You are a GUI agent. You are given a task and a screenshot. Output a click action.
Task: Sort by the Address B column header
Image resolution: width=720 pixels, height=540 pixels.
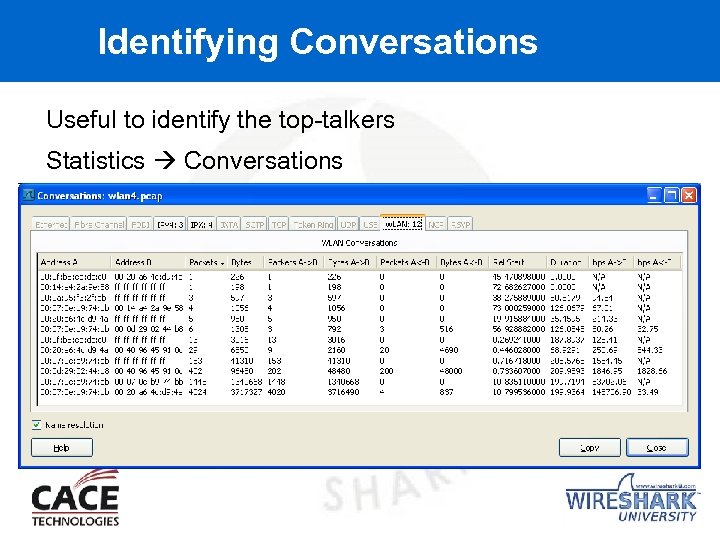[147, 262]
